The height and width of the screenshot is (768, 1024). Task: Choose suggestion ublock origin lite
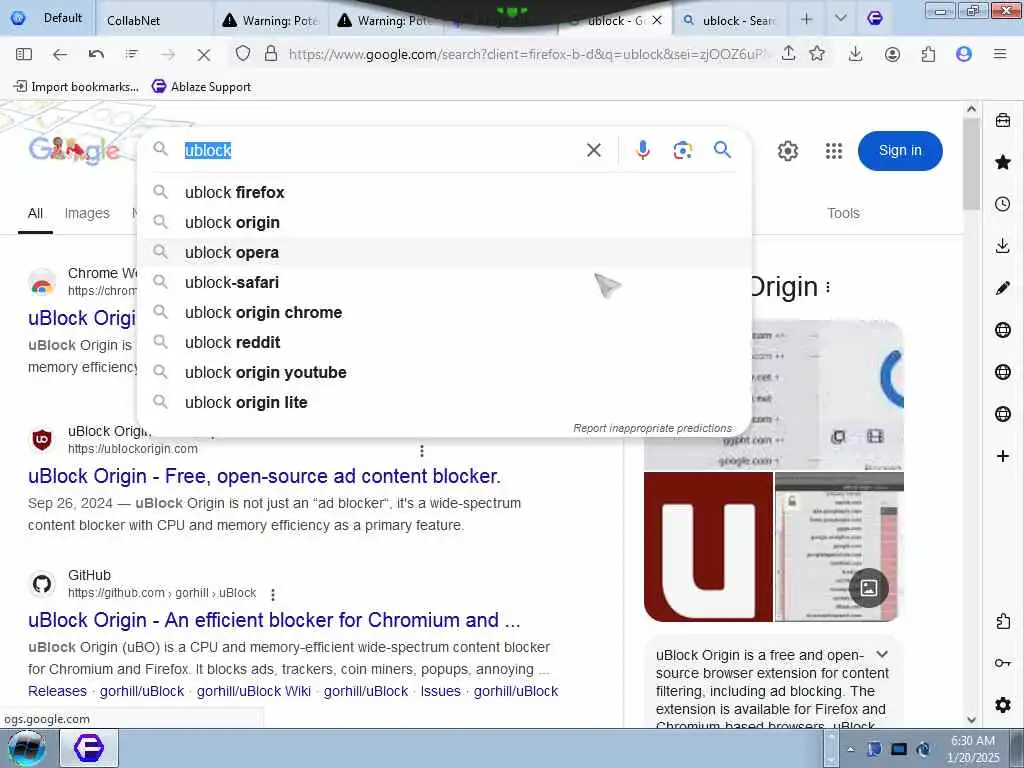445,402
